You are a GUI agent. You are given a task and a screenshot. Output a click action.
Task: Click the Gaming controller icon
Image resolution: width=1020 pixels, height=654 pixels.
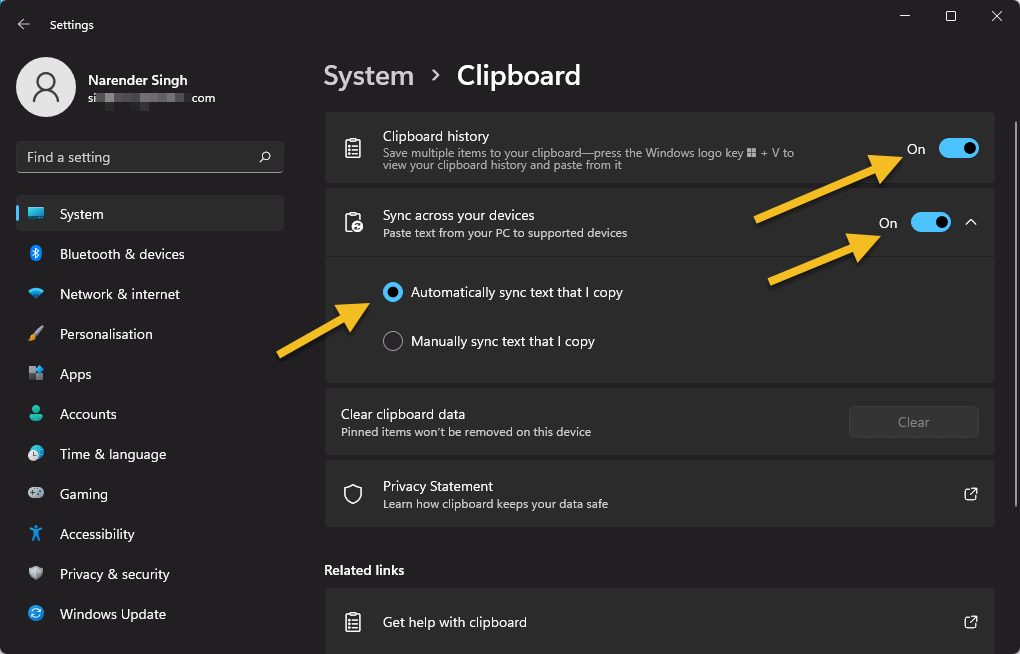click(36, 493)
